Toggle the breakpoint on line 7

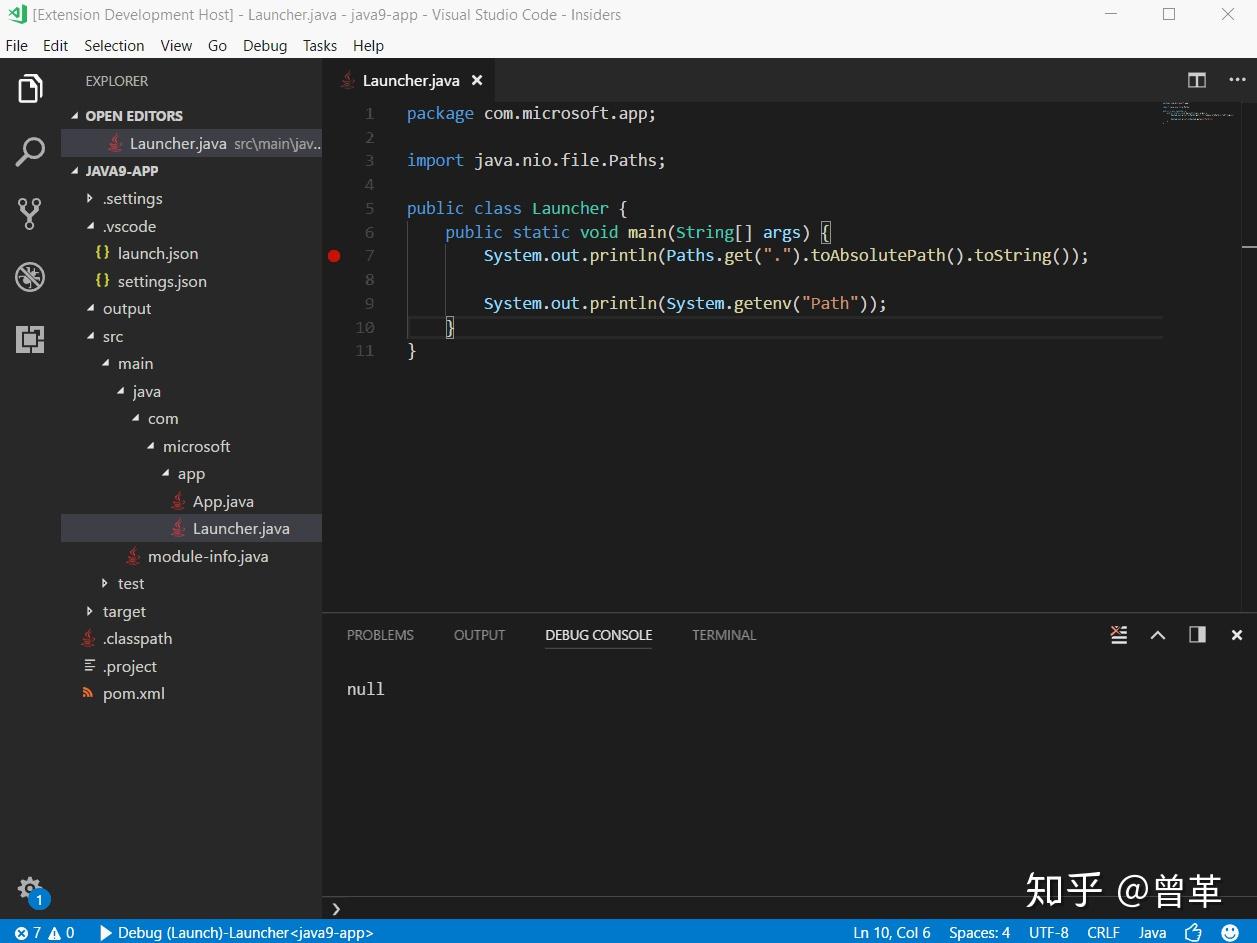334,256
